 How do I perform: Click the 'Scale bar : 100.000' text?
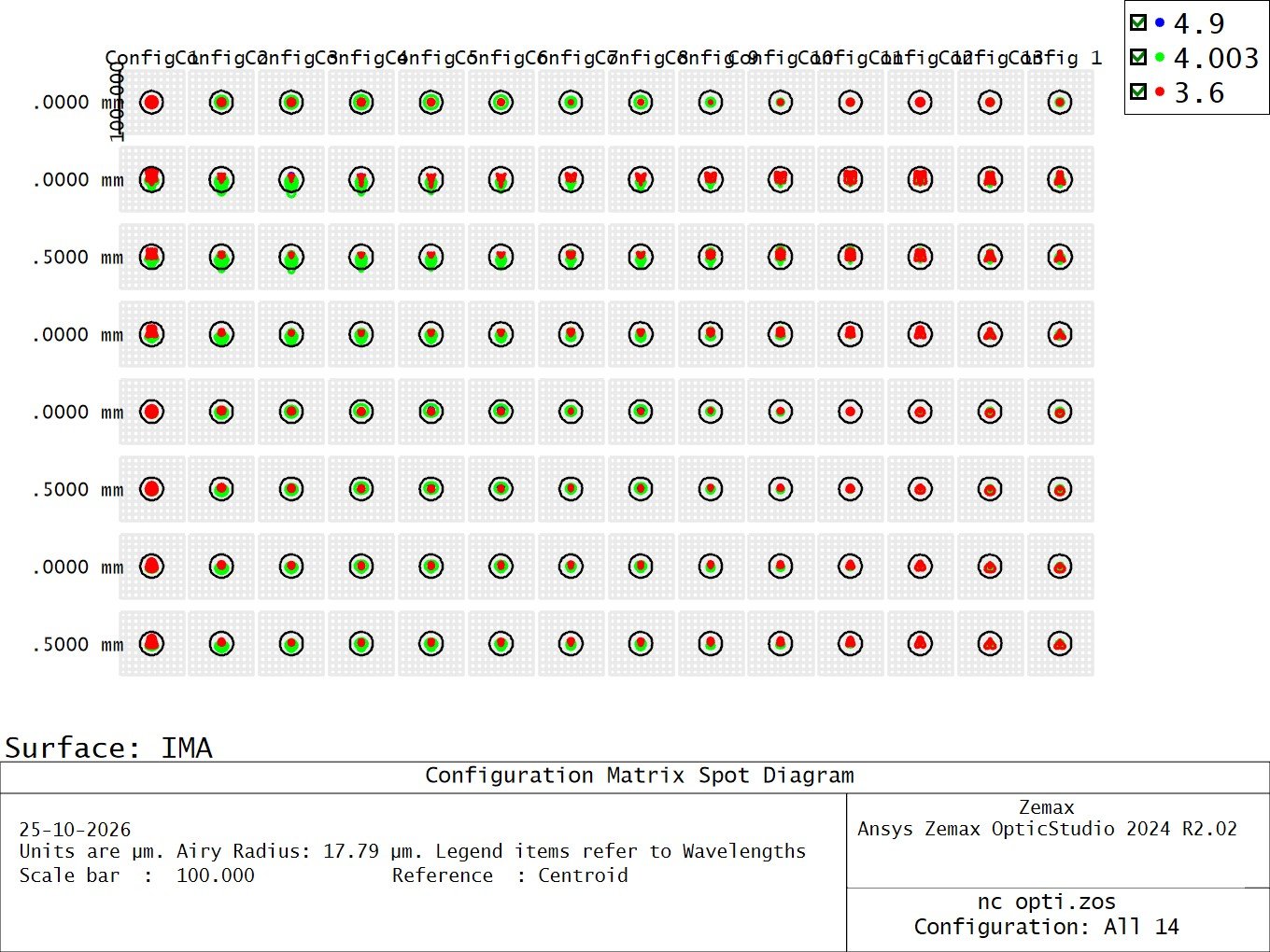[136, 875]
